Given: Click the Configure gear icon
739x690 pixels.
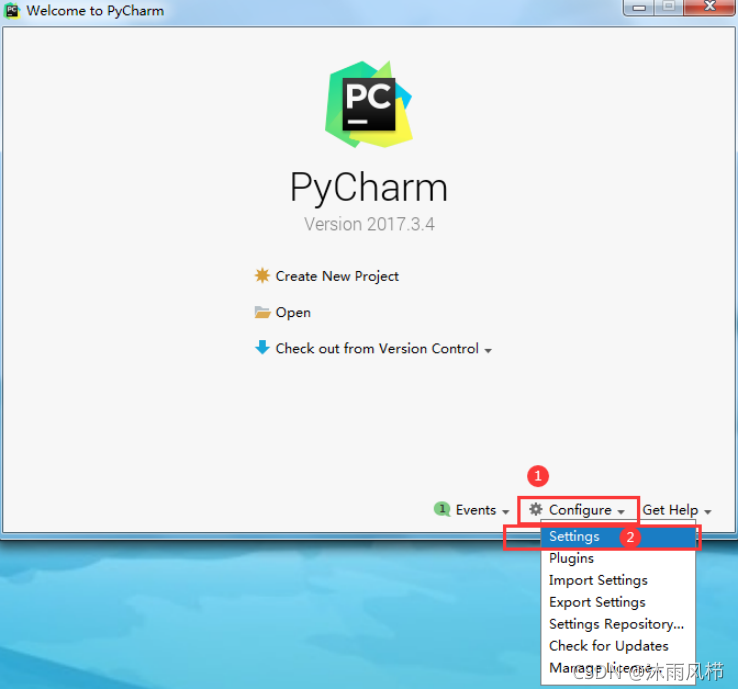Looking at the screenshot, I should pos(535,509).
